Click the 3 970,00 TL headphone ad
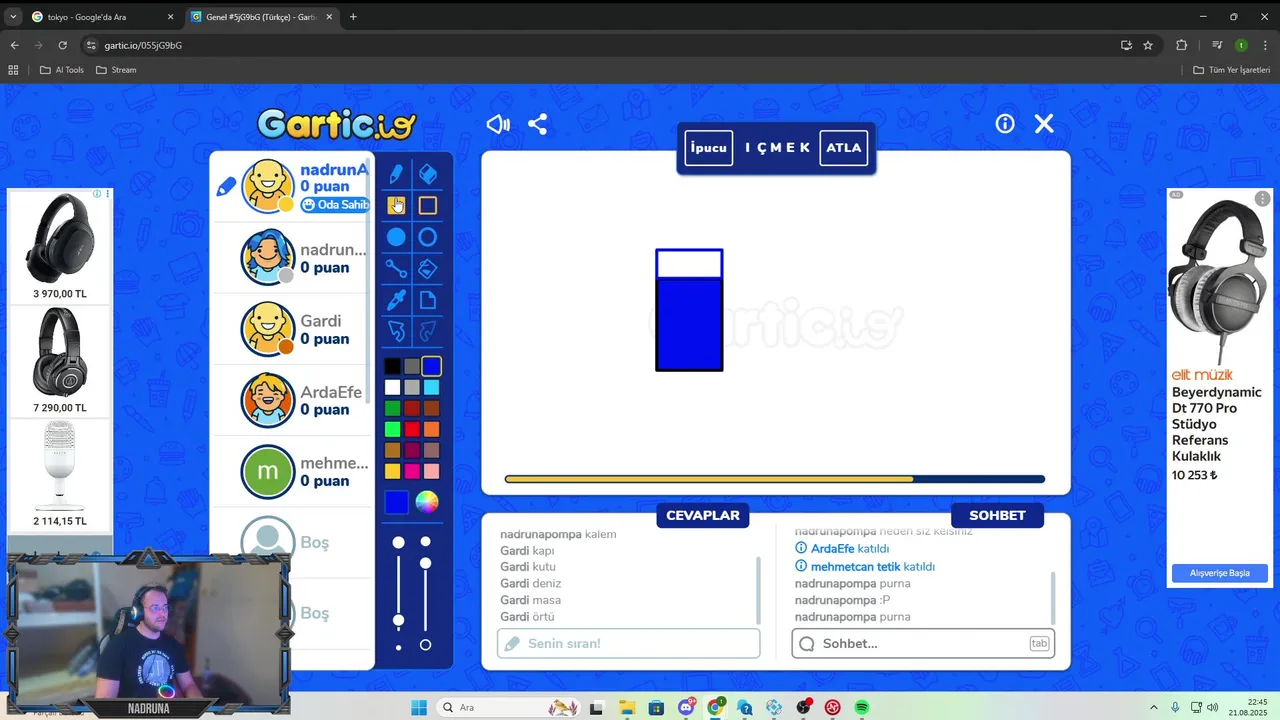 point(60,246)
